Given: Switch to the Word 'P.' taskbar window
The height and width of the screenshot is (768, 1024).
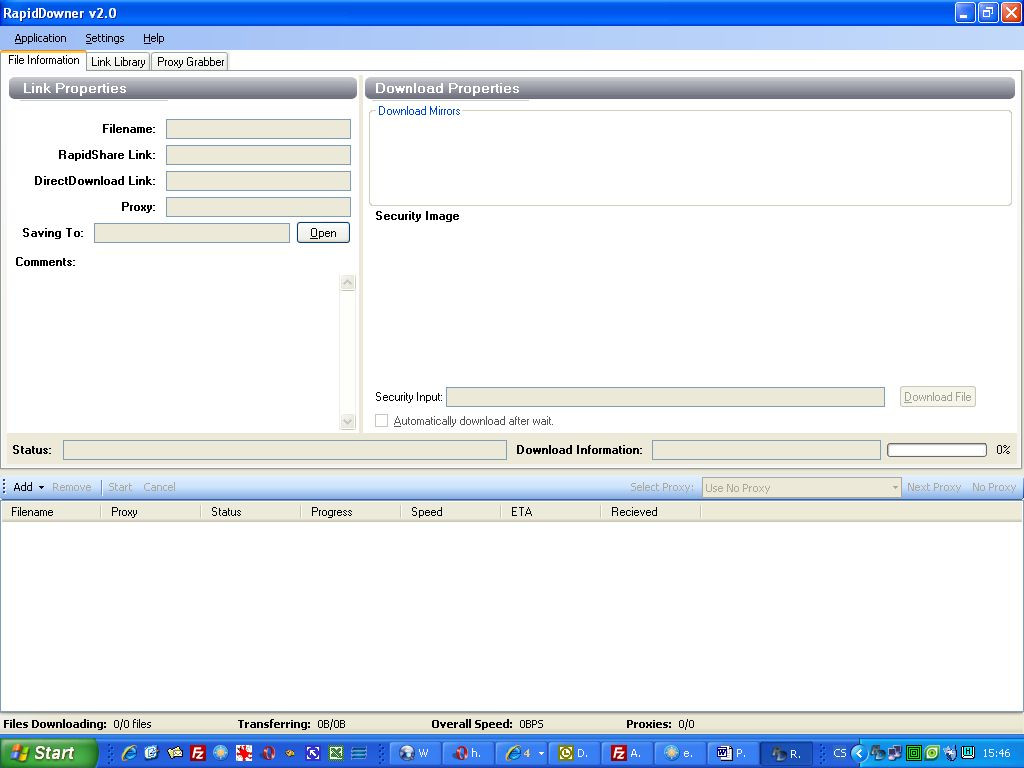Looking at the screenshot, I should 732,753.
